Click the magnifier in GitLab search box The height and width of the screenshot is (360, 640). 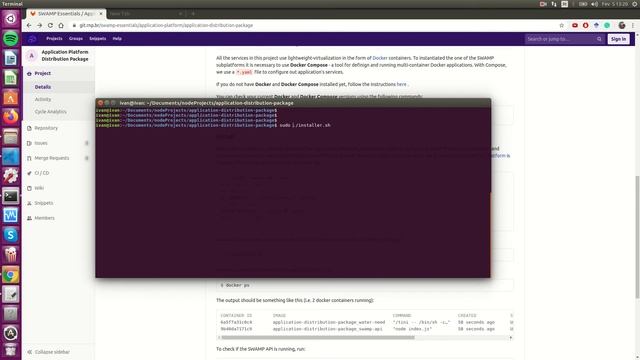(599, 39)
